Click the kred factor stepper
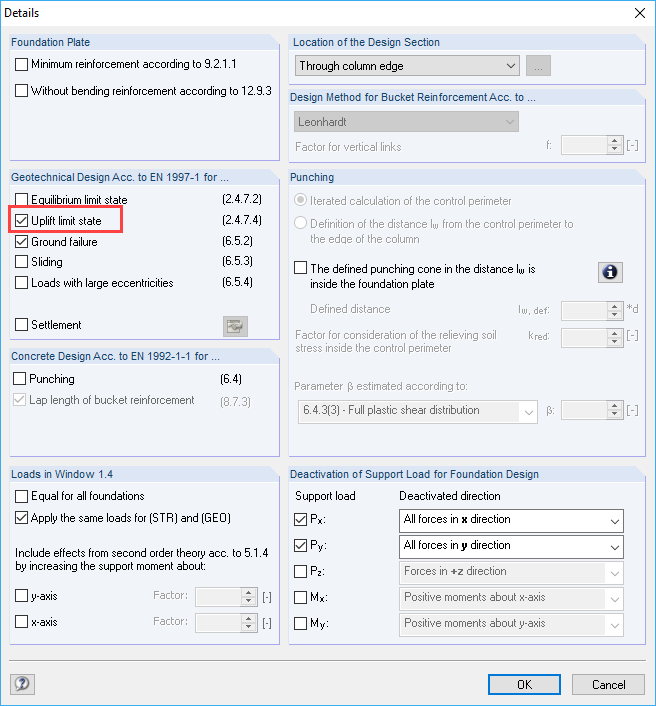656x706 pixels. [614, 337]
